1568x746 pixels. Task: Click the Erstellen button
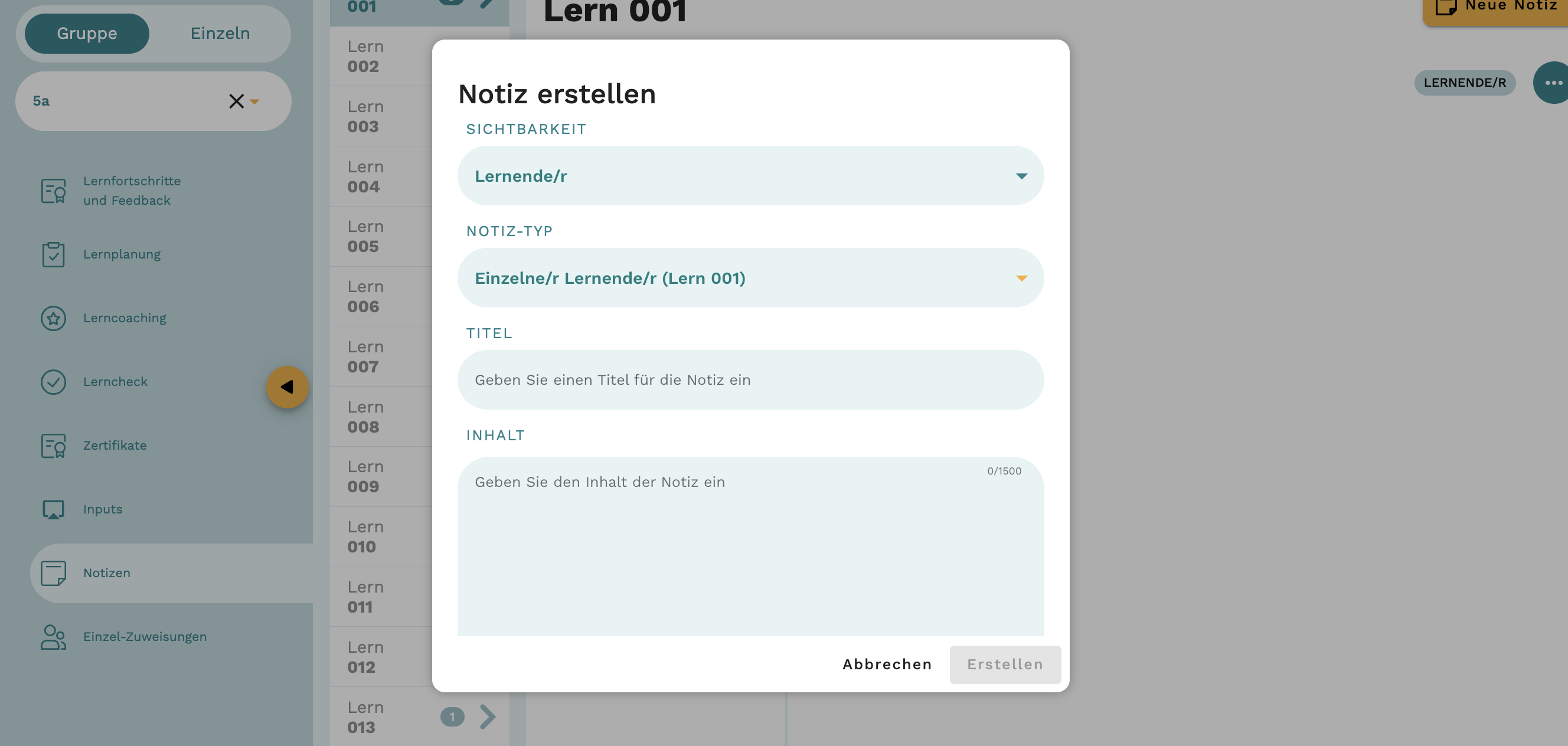coord(1005,665)
